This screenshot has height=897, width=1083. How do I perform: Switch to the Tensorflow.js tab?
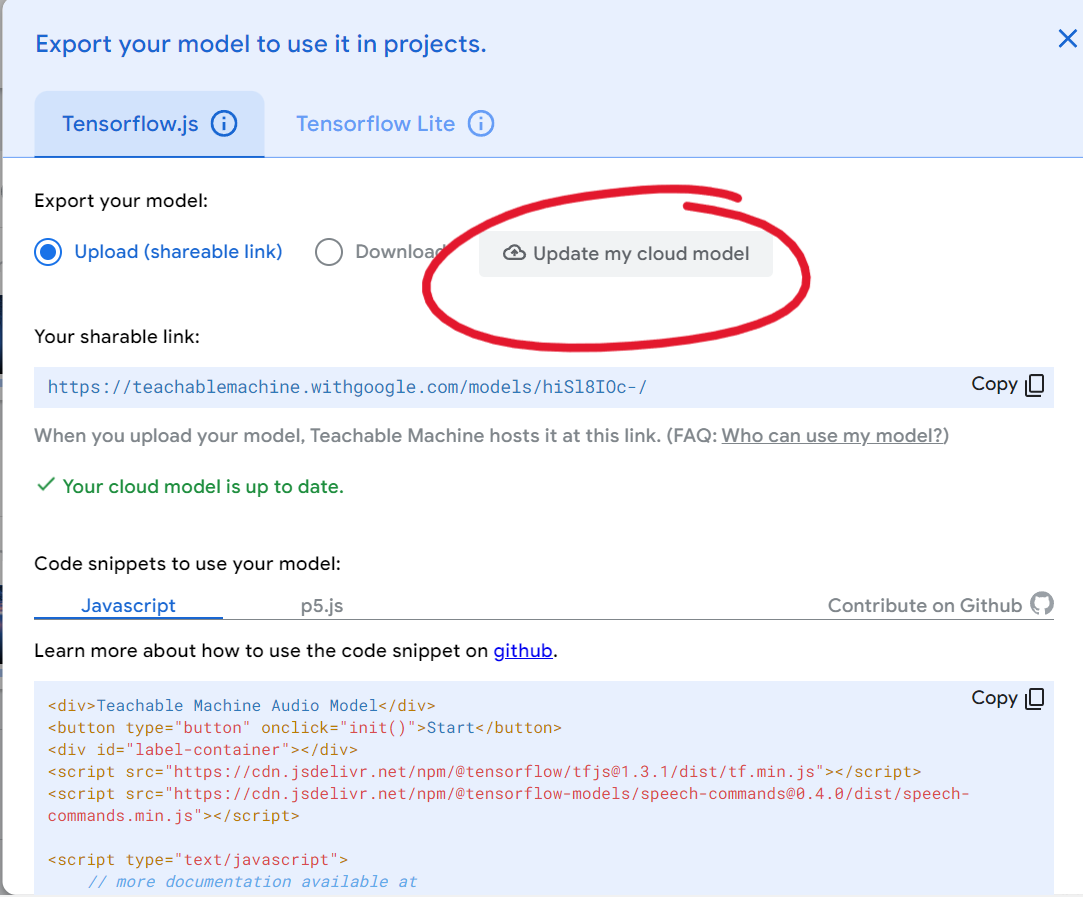149,124
